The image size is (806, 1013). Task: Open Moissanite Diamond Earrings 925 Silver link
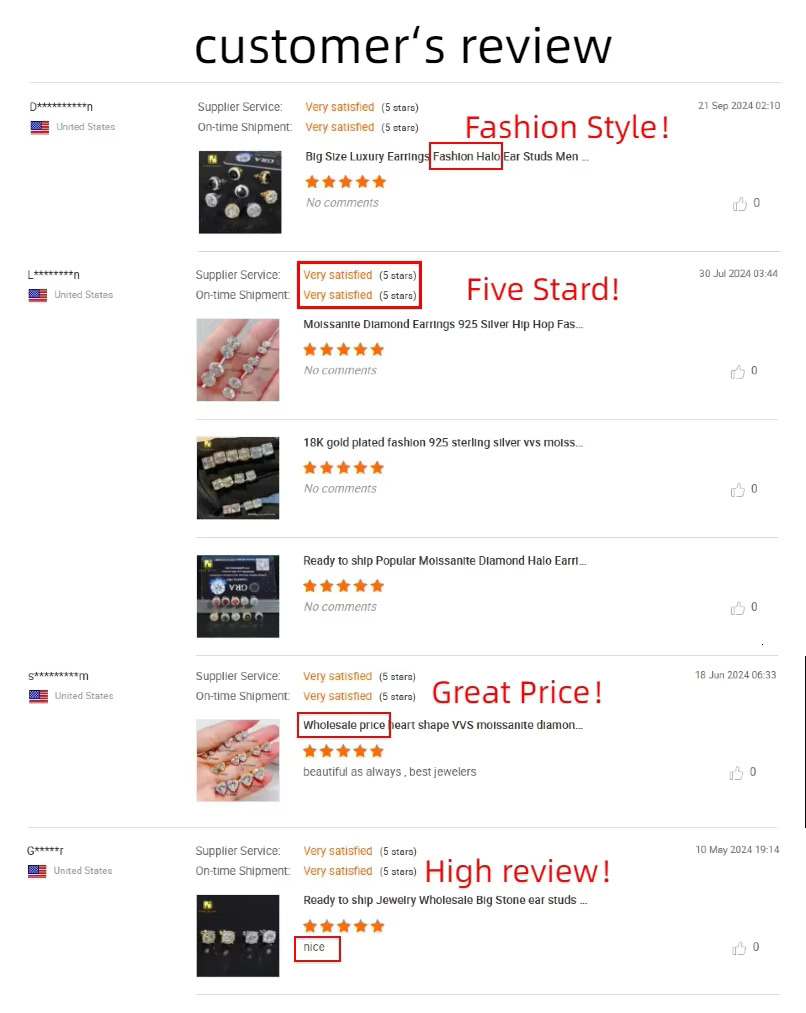[443, 324]
